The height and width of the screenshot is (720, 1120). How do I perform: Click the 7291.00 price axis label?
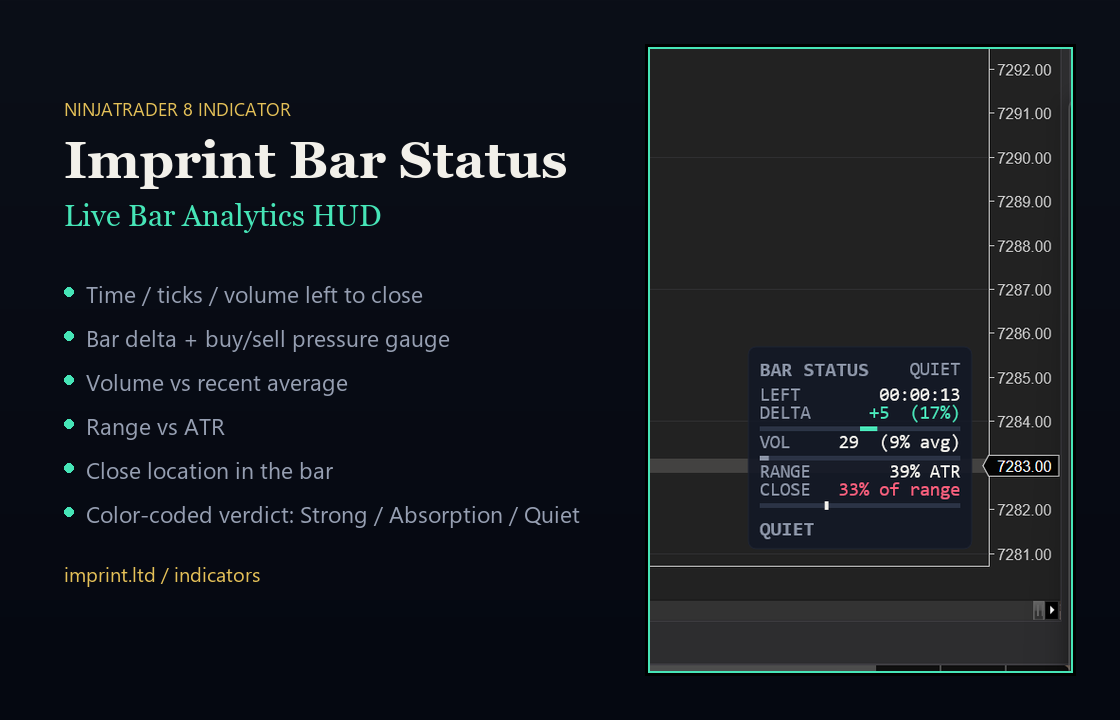point(1024,114)
